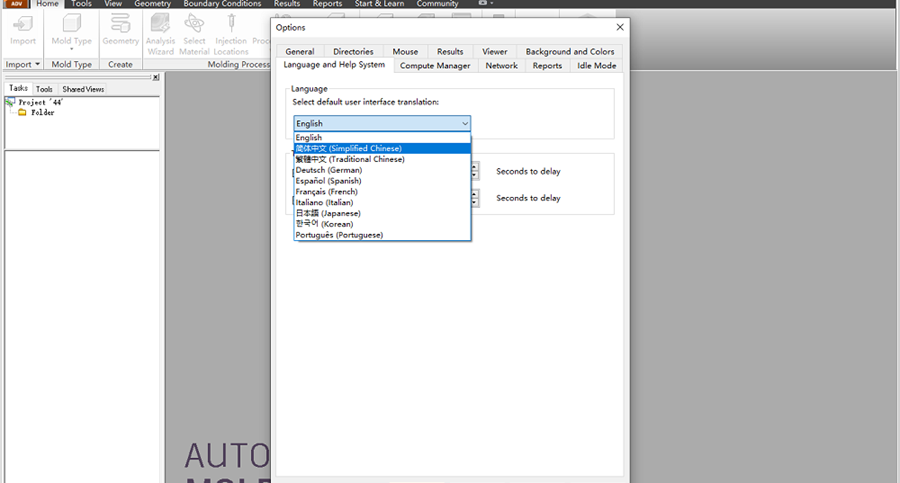Select Português (Portuguese) language
The image size is (900, 483).
coord(382,235)
